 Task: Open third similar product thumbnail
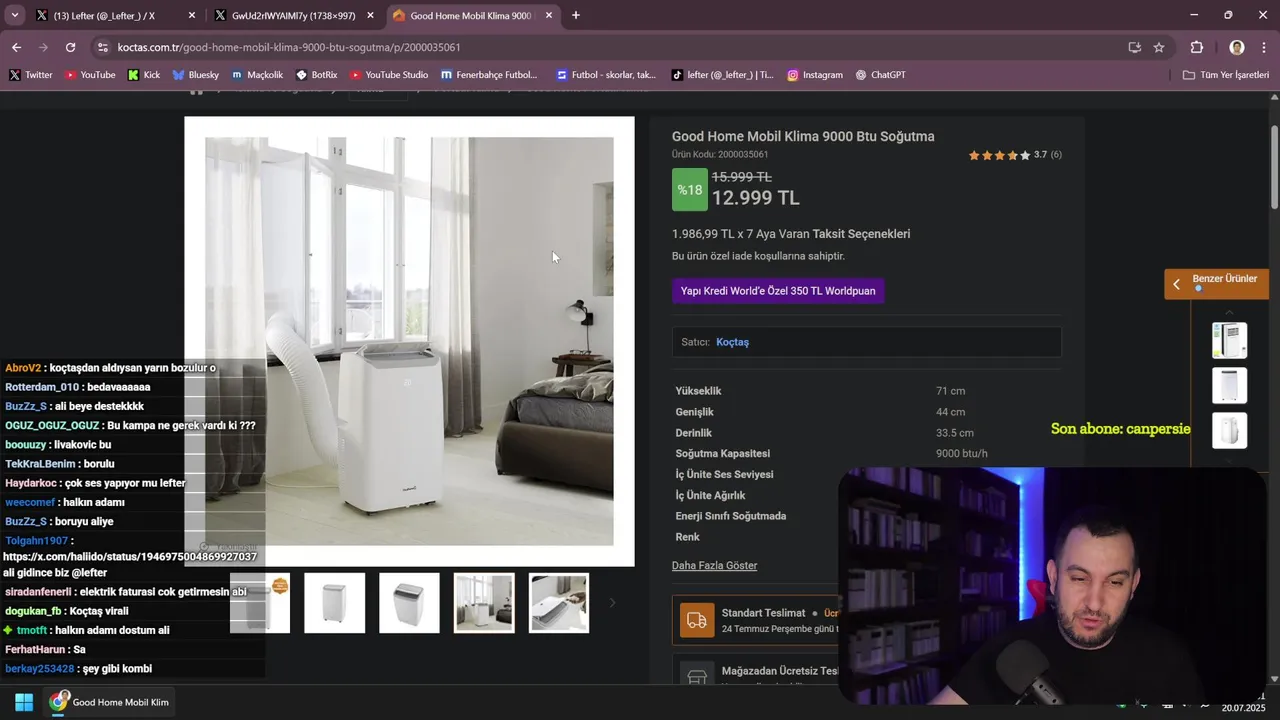tap(1229, 431)
